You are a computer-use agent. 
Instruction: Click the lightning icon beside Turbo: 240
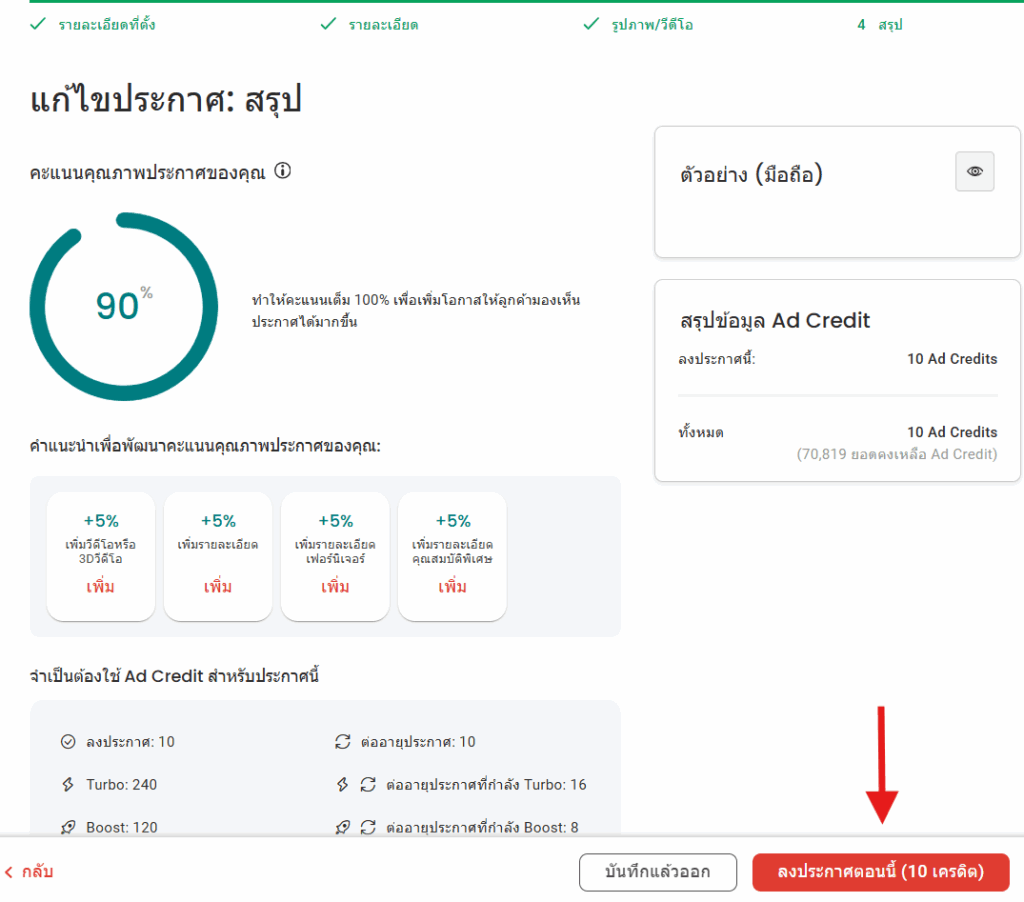[x=68, y=785]
